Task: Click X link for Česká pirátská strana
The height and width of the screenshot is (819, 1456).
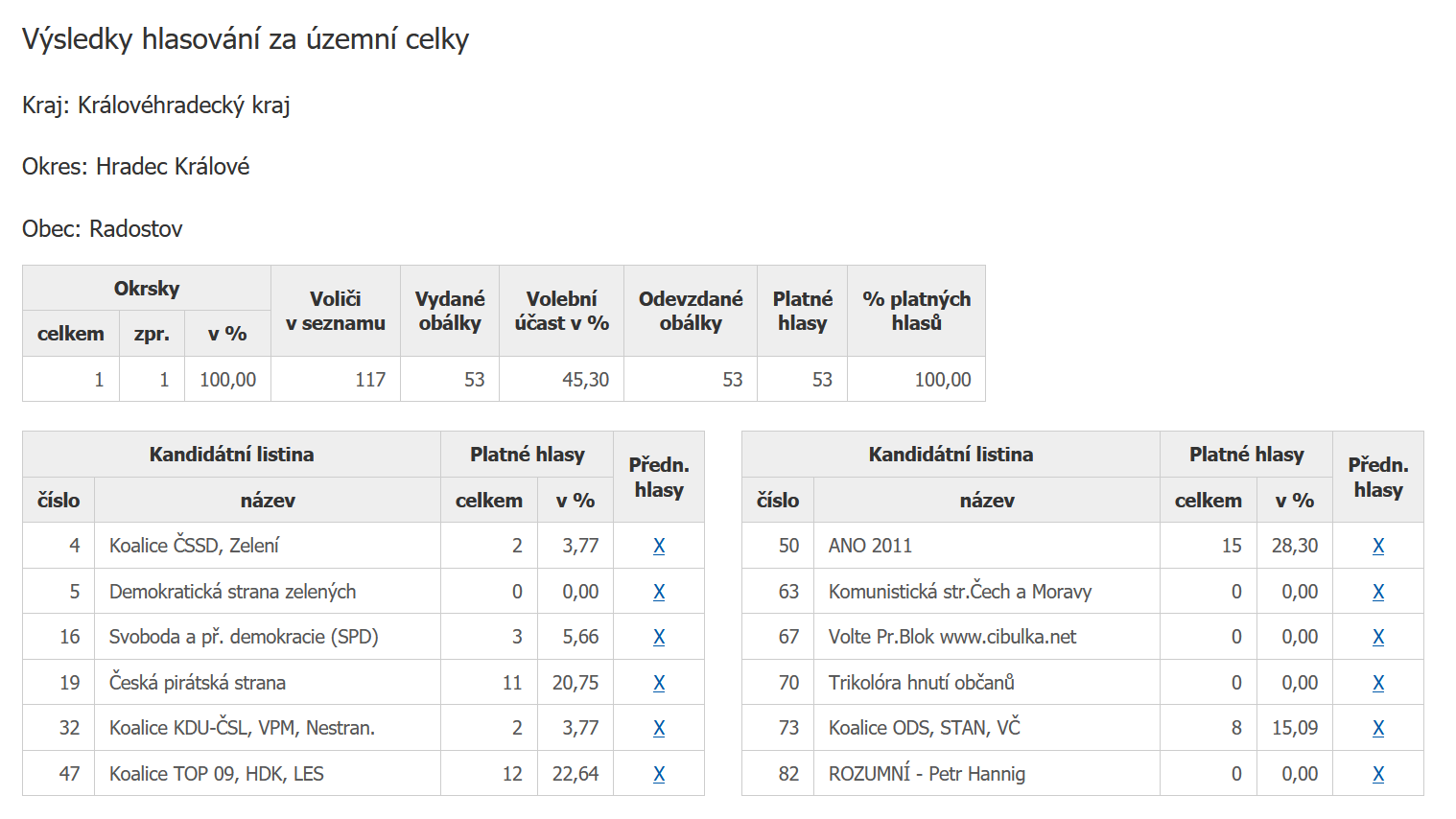Action: (659, 683)
